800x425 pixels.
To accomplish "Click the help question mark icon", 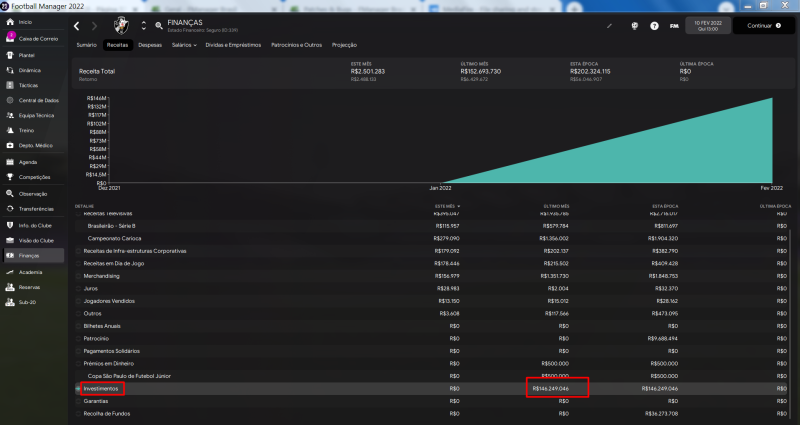I will [x=653, y=25].
